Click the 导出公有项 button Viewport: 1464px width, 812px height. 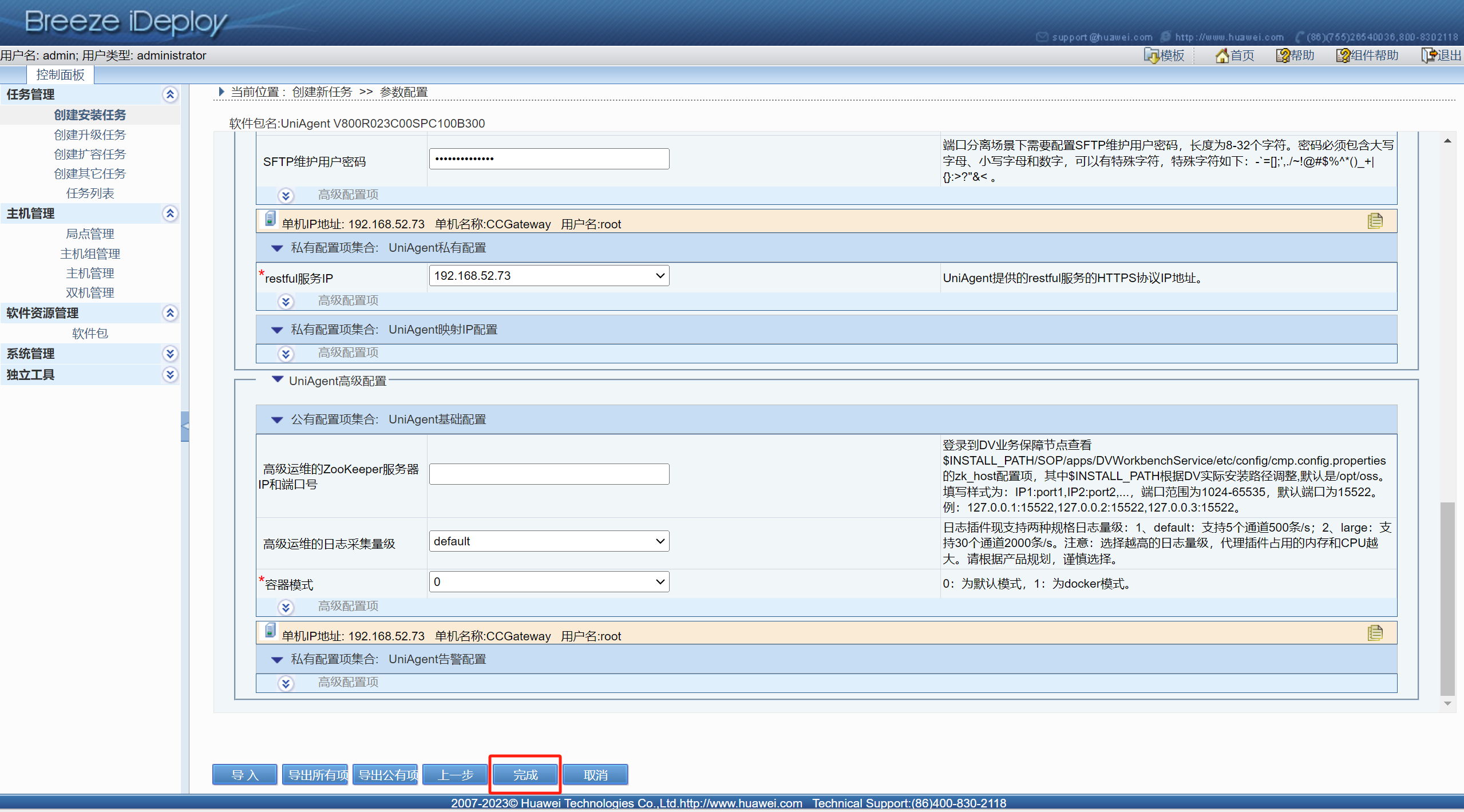tap(385, 775)
